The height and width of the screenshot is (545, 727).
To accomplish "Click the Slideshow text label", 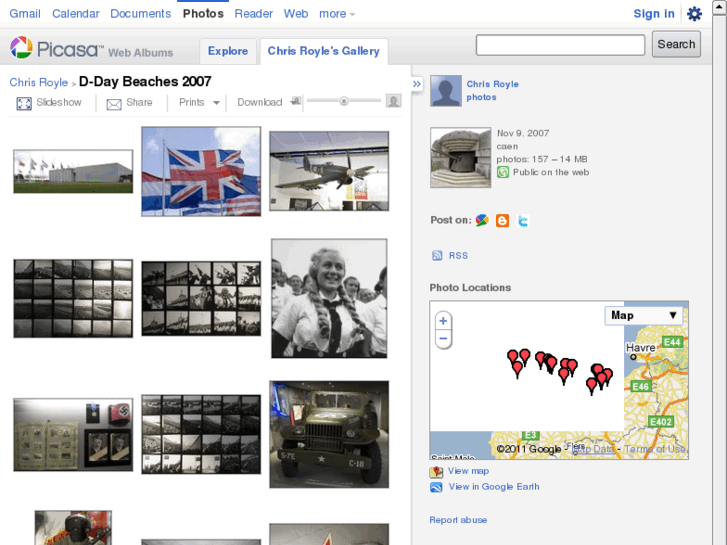I will (x=59, y=103).
